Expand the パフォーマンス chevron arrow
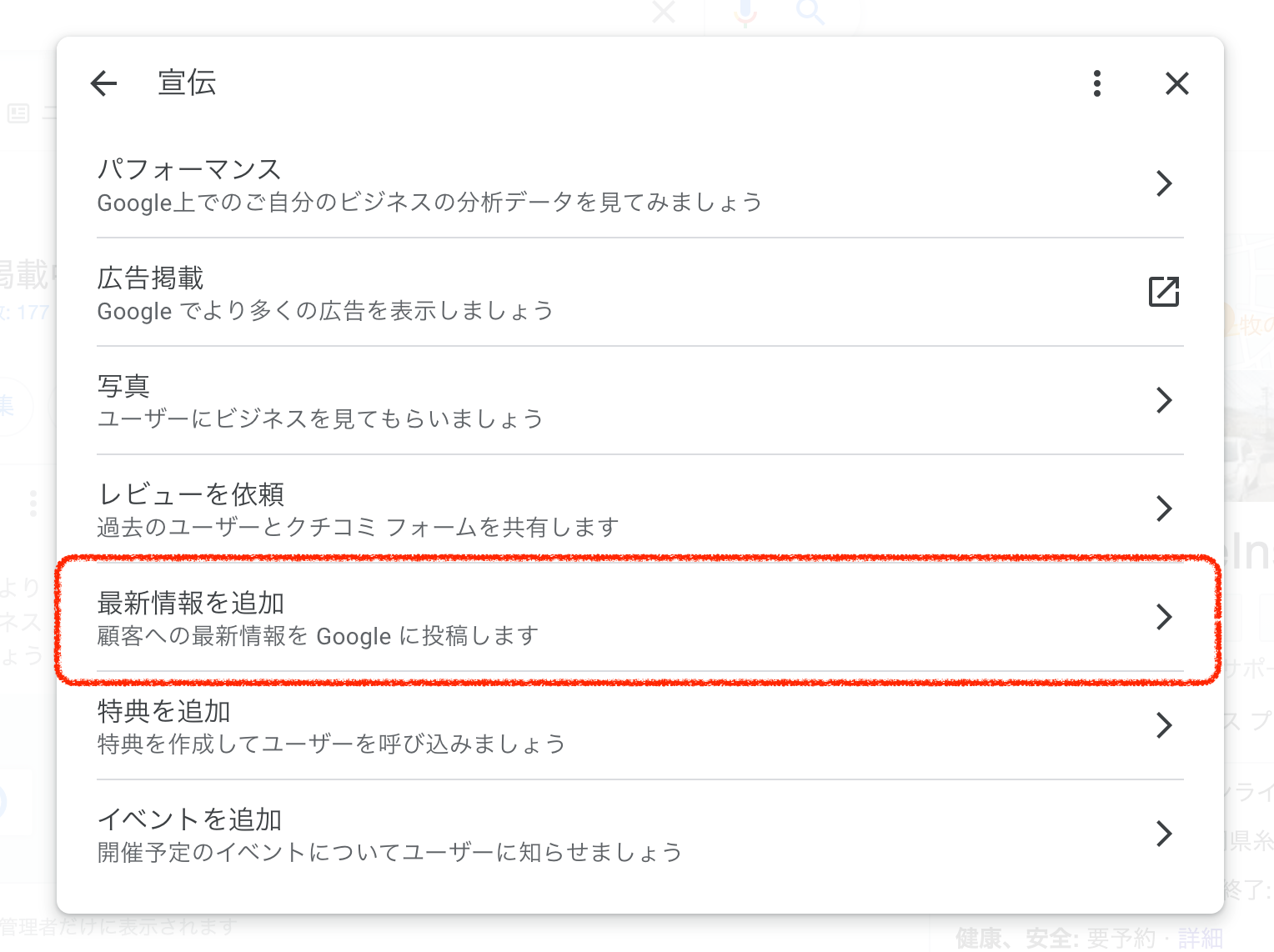1274x952 pixels. pos(1164,183)
